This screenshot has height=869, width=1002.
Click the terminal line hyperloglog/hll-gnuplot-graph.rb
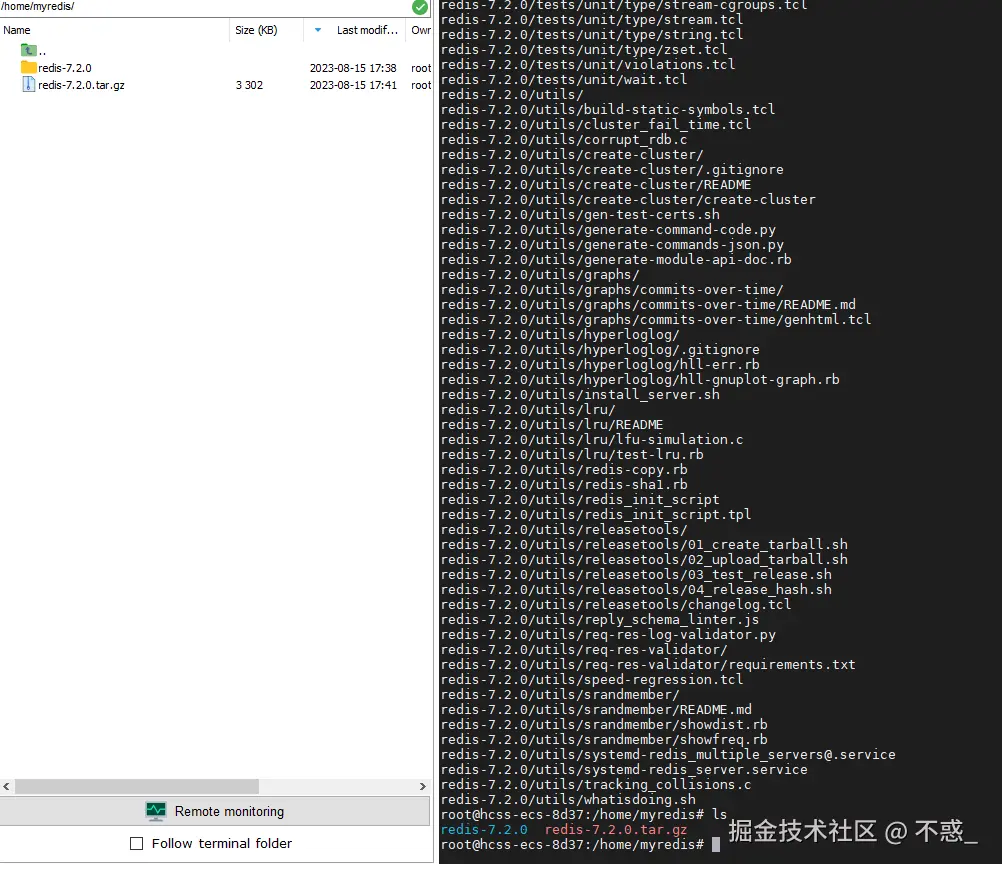coord(640,380)
